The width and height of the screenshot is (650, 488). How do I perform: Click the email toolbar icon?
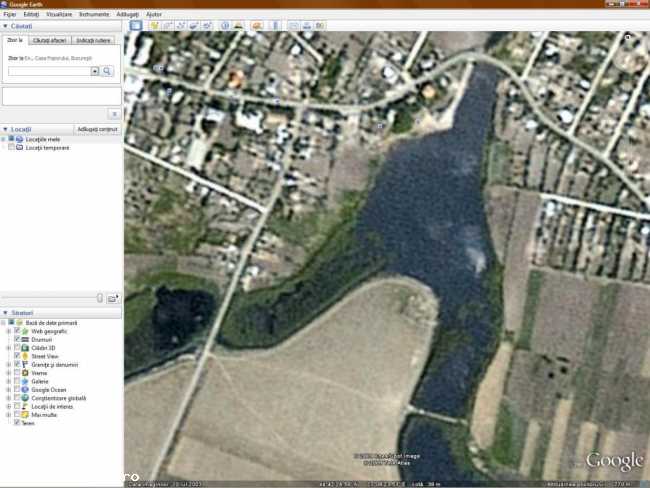294,25
